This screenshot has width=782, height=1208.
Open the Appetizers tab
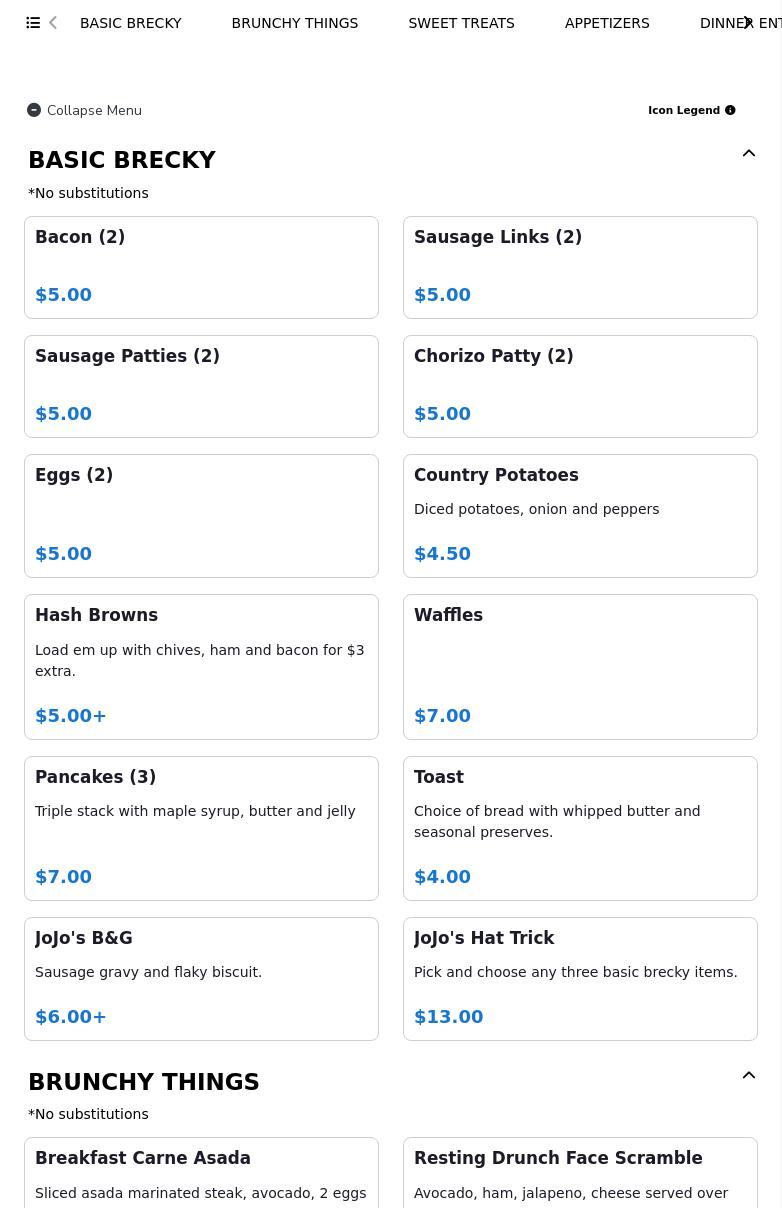pos(606,23)
